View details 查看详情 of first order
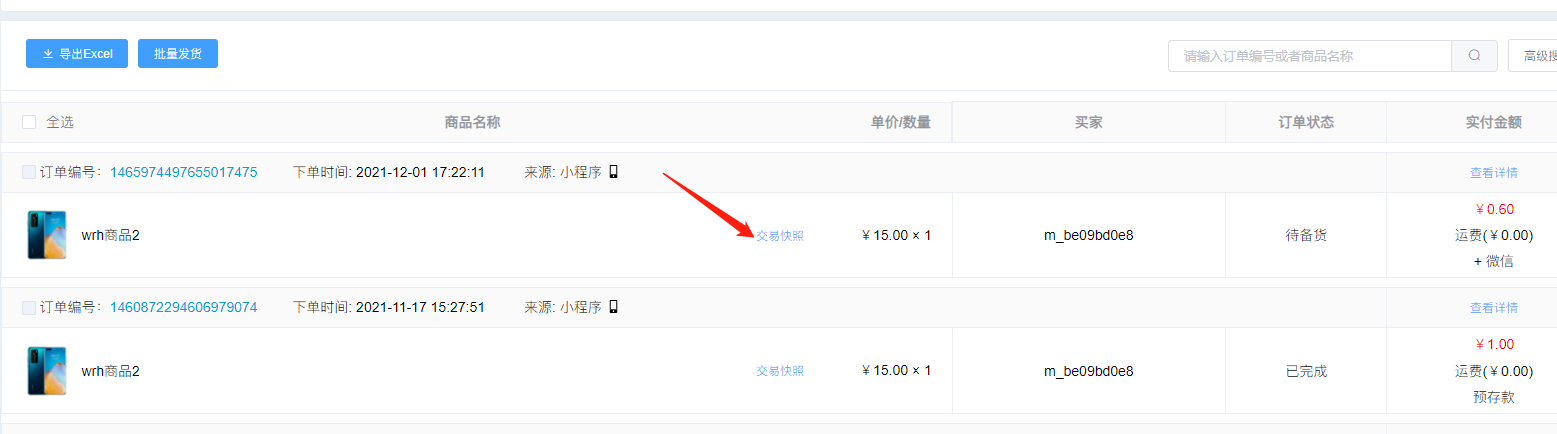Viewport: 1557px width, 434px height. coord(1494,173)
